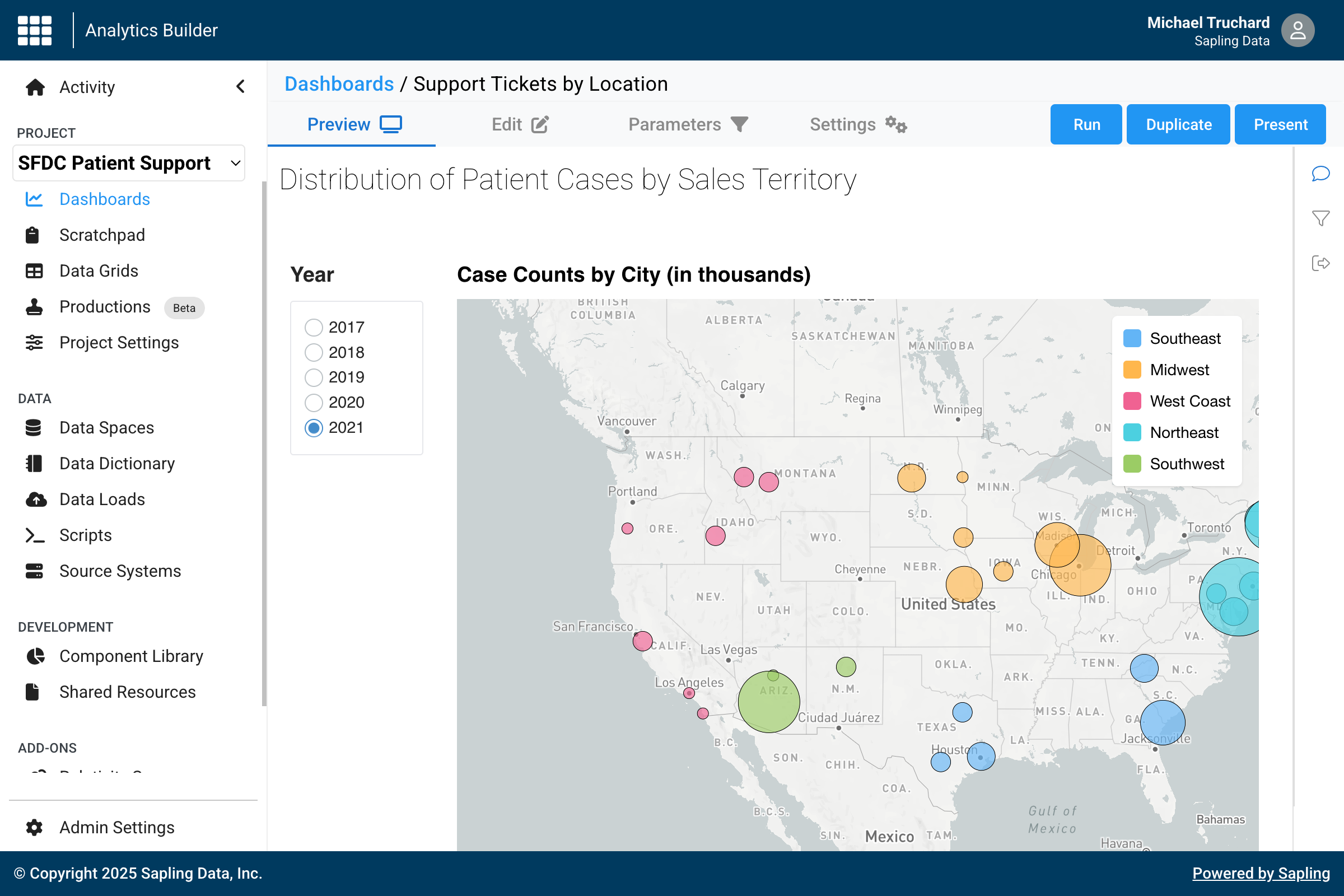1344x896 pixels.
Task: Collapse the sidebar with the chevron
Action: 241,87
